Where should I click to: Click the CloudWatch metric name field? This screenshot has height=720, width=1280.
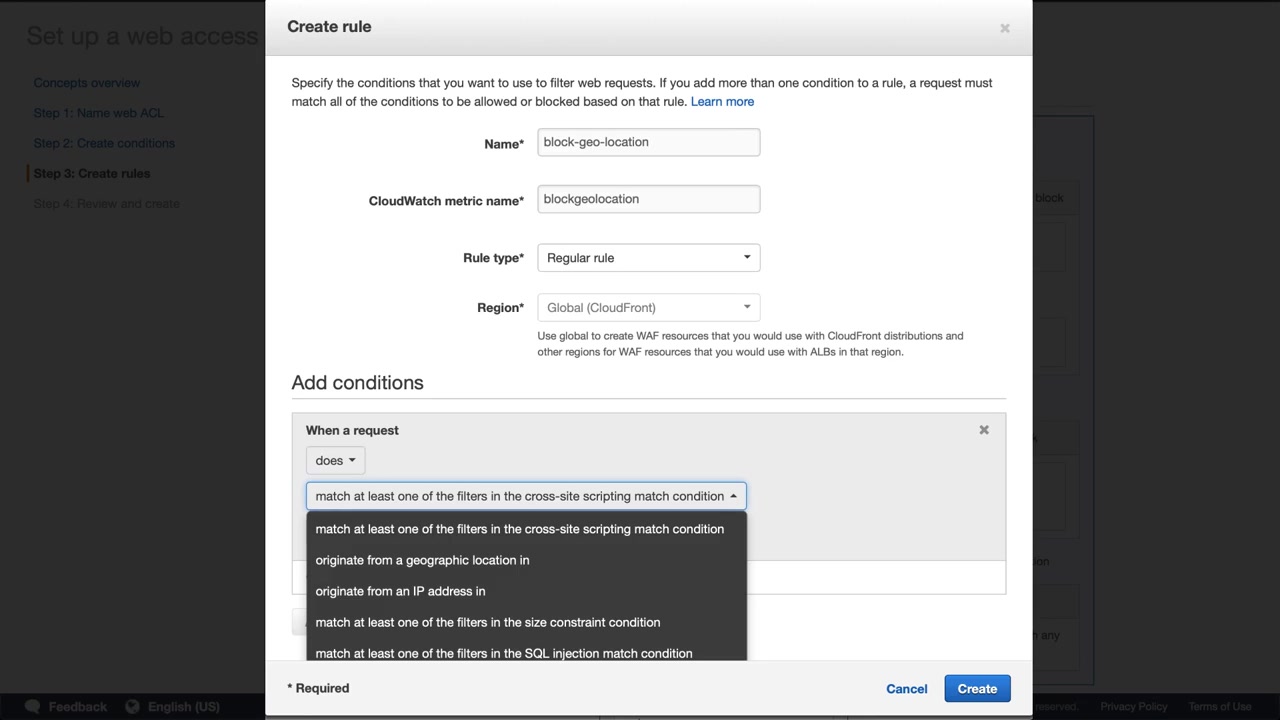(x=648, y=199)
